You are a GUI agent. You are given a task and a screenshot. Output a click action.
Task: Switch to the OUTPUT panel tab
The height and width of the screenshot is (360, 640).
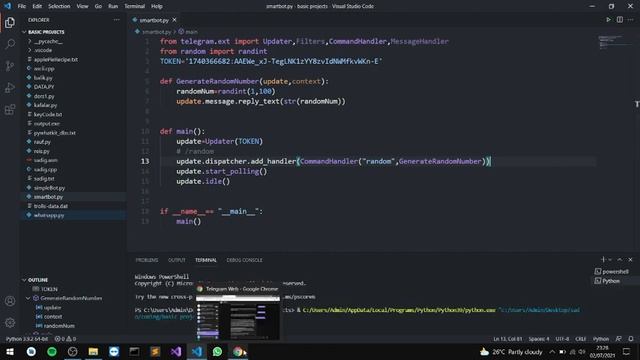click(x=177, y=260)
